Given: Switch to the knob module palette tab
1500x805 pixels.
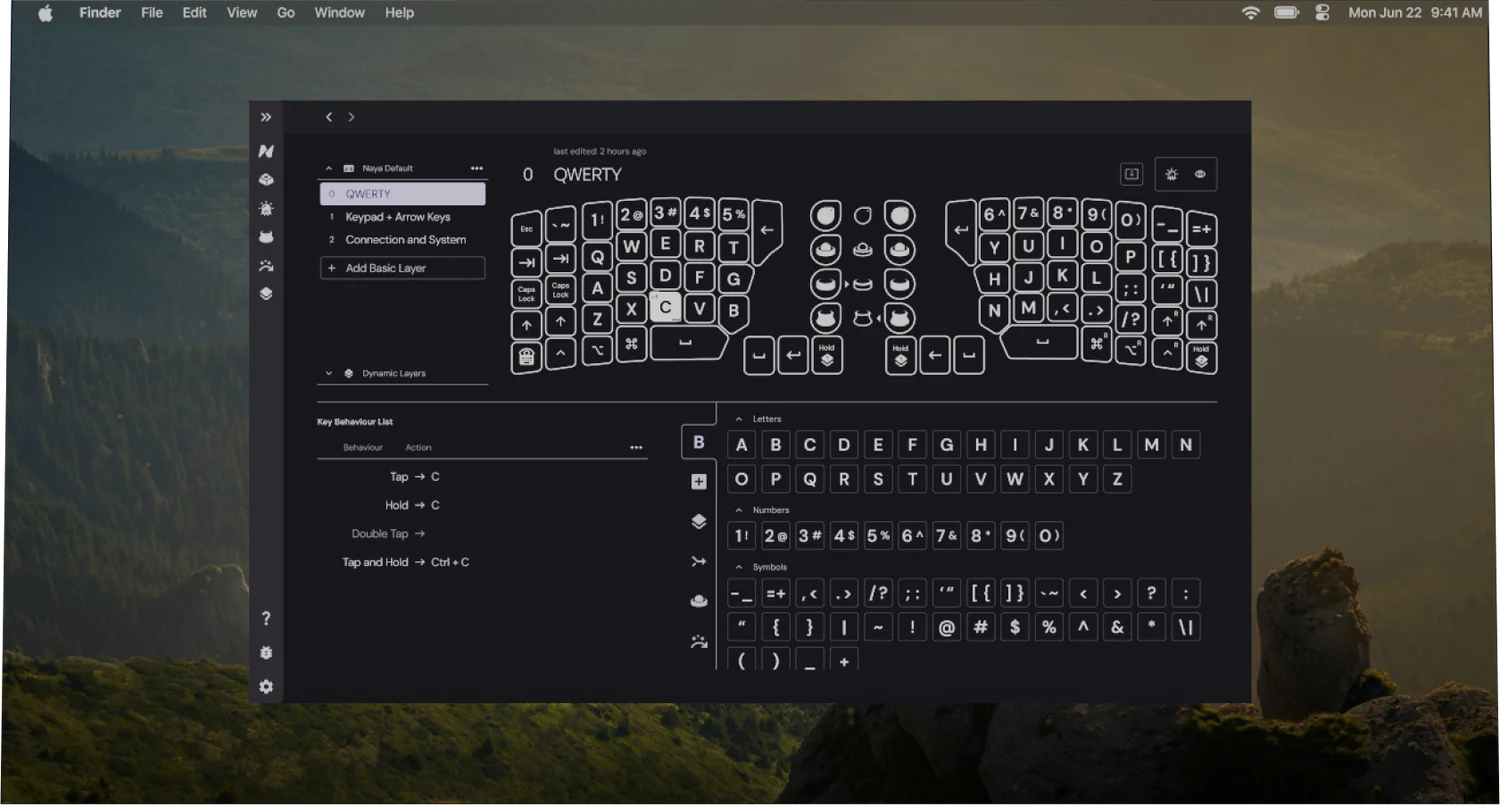Looking at the screenshot, I should pyautogui.click(x=699, y=601).
